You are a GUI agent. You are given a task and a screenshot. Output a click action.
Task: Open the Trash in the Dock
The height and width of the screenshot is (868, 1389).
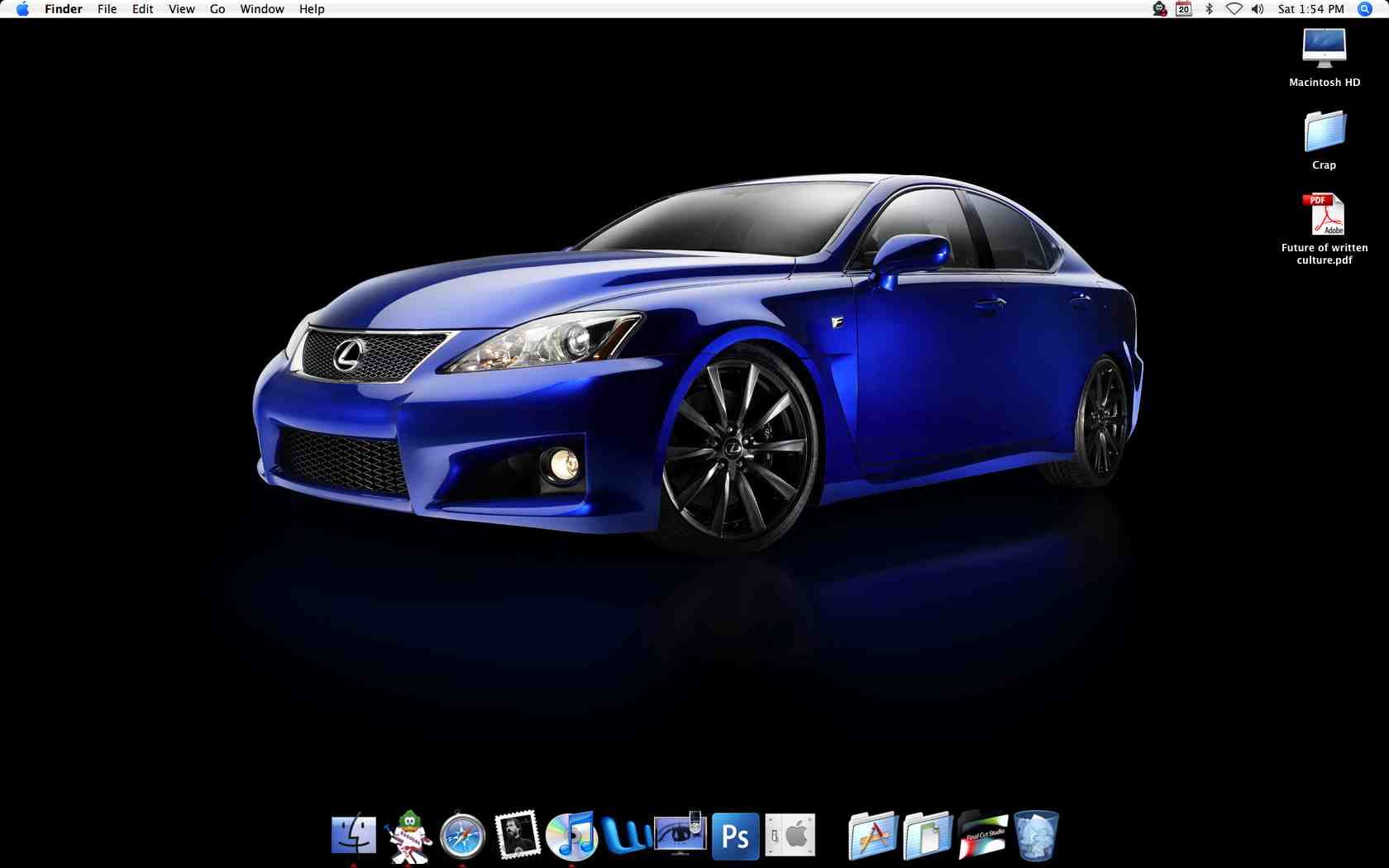[1036, 836]
